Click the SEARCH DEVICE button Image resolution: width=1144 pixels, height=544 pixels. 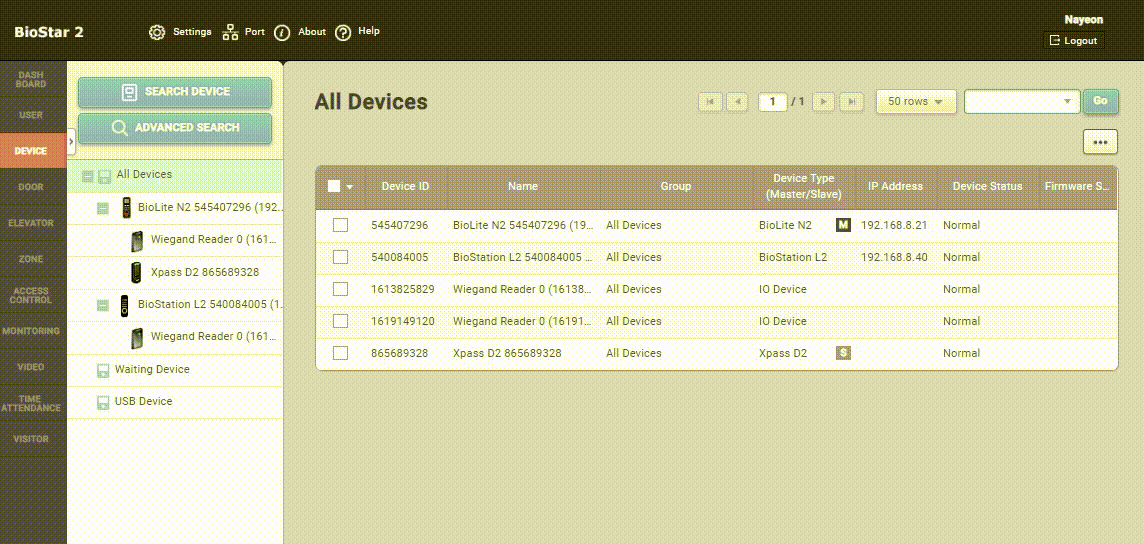click(x=175, y=92)
